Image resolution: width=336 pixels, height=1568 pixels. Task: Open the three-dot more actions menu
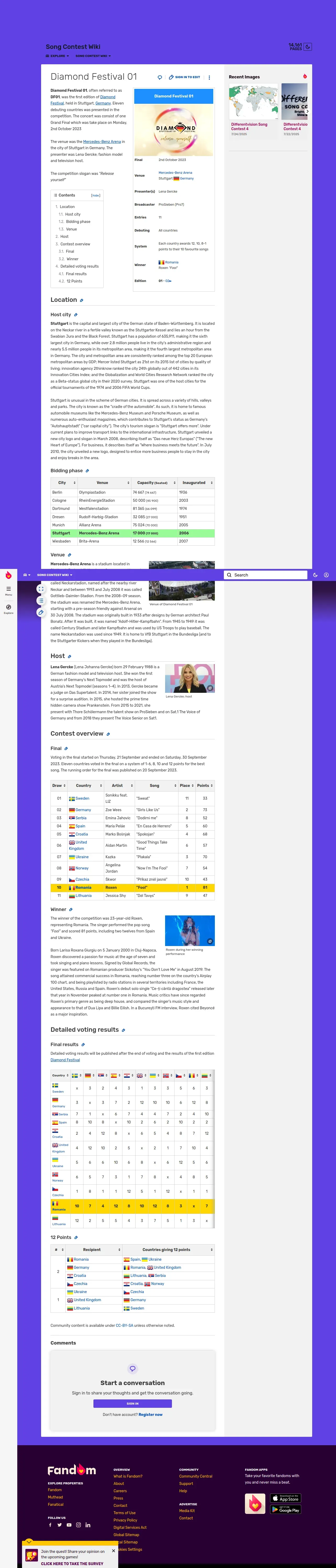[x=209, y=77]
